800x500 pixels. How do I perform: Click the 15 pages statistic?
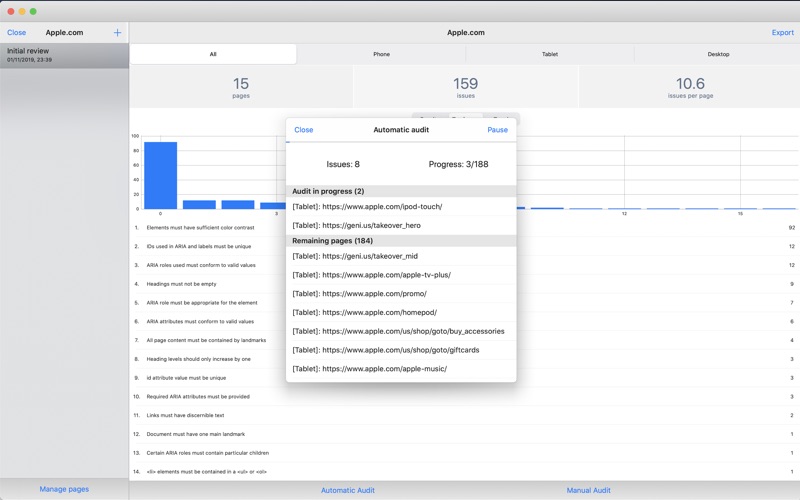click(x=241, y=87)
